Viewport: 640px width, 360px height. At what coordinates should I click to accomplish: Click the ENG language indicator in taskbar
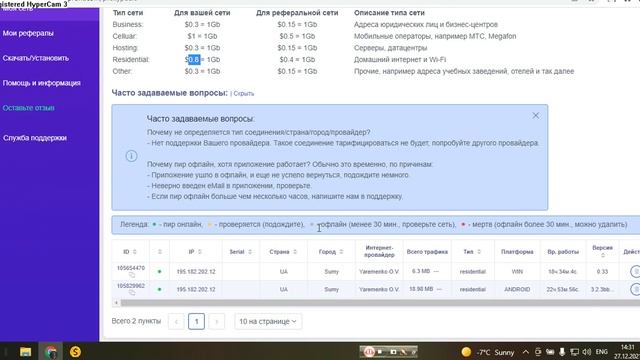click(601, 352)
